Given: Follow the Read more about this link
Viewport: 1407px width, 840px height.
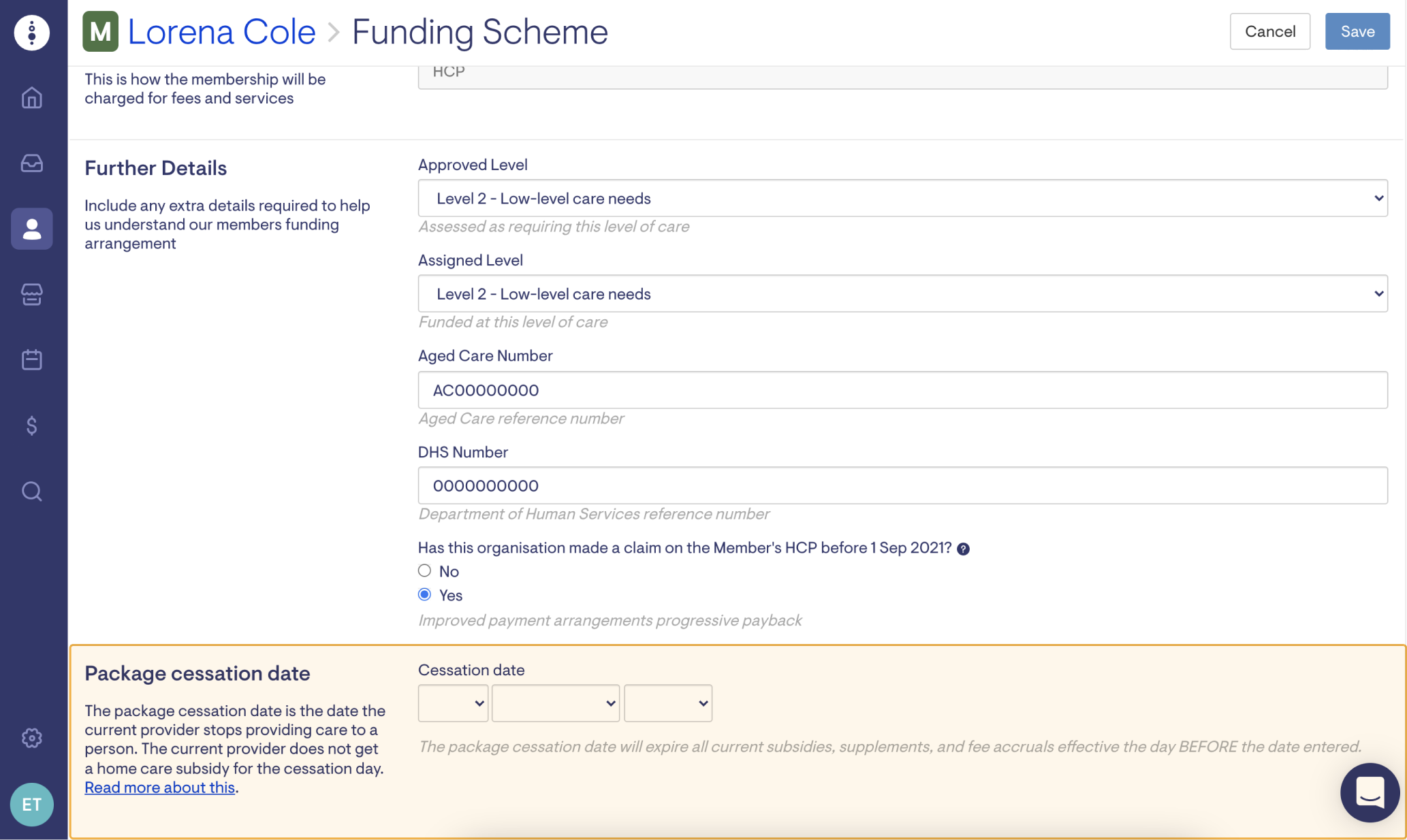Looking at the screenshot, I should point(159,788).
